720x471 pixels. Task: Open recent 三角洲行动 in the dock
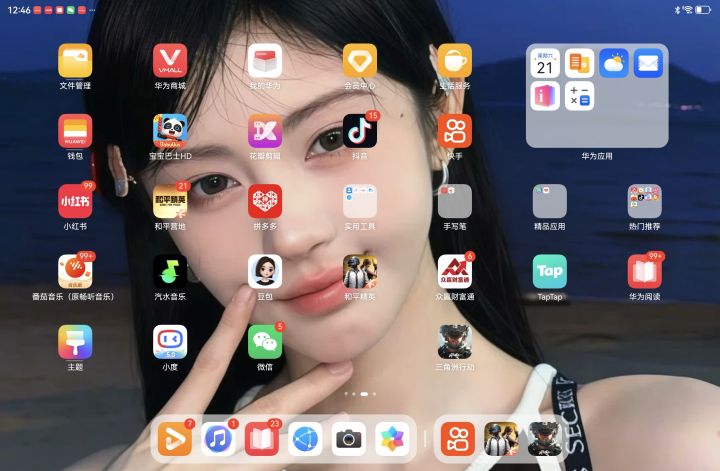click(x=545, y=439)
